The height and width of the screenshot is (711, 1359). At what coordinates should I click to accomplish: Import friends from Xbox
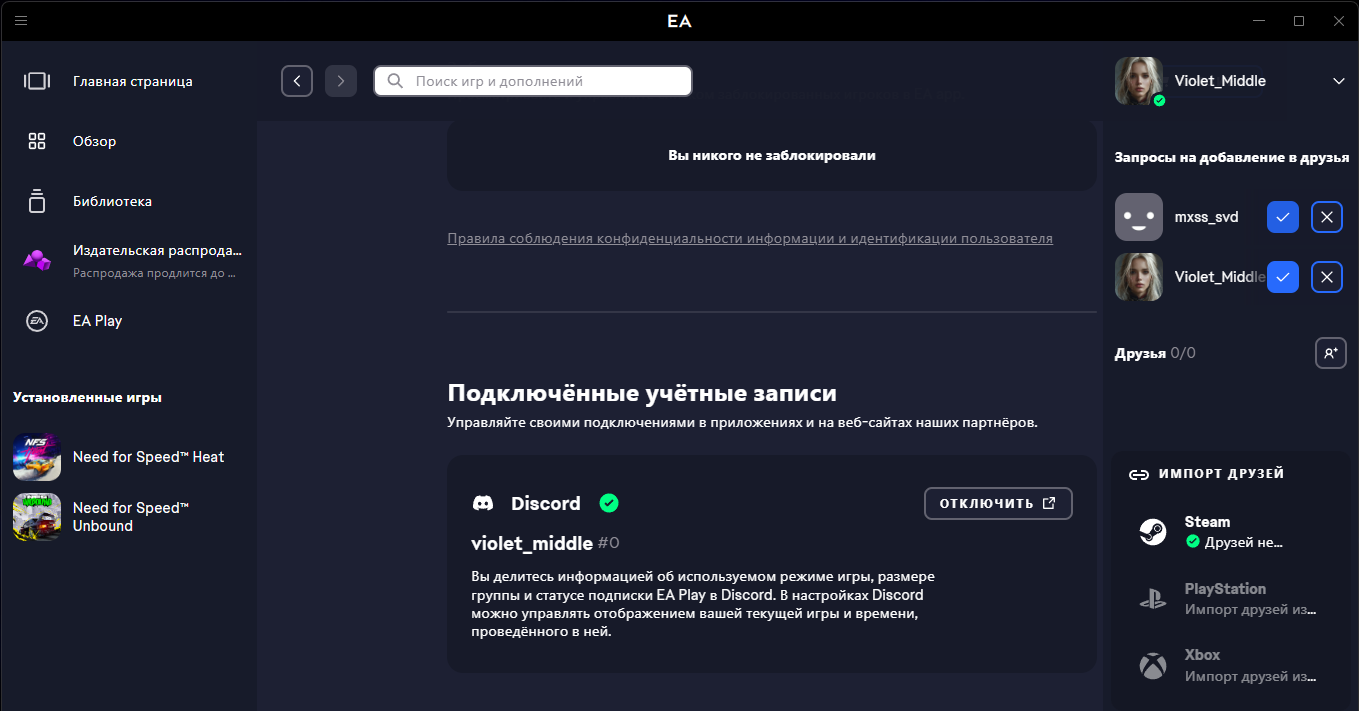pyautogui.click(x=1232, y=665)
